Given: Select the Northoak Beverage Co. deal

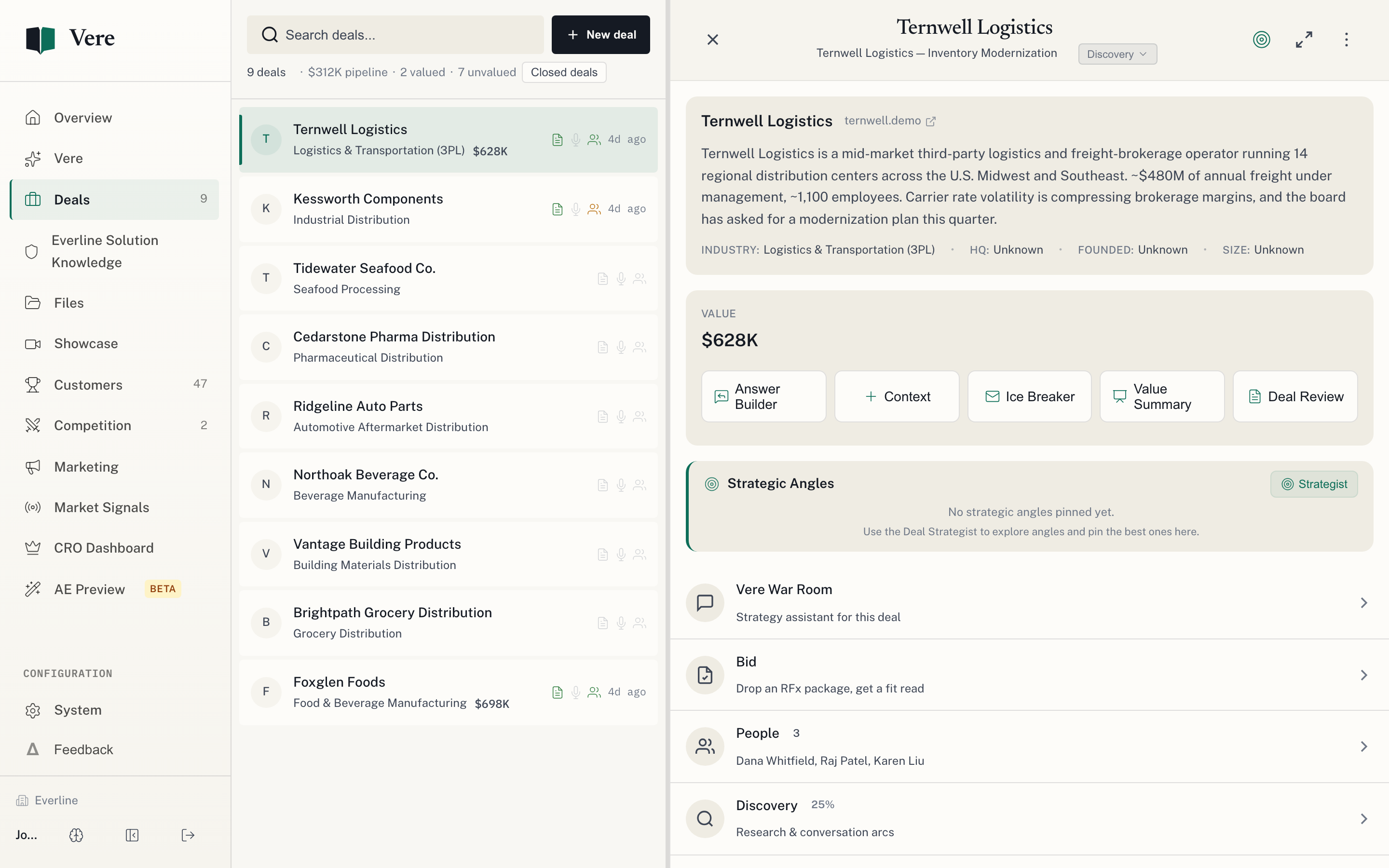Looking at the screenshot, I should click(448, 485).
